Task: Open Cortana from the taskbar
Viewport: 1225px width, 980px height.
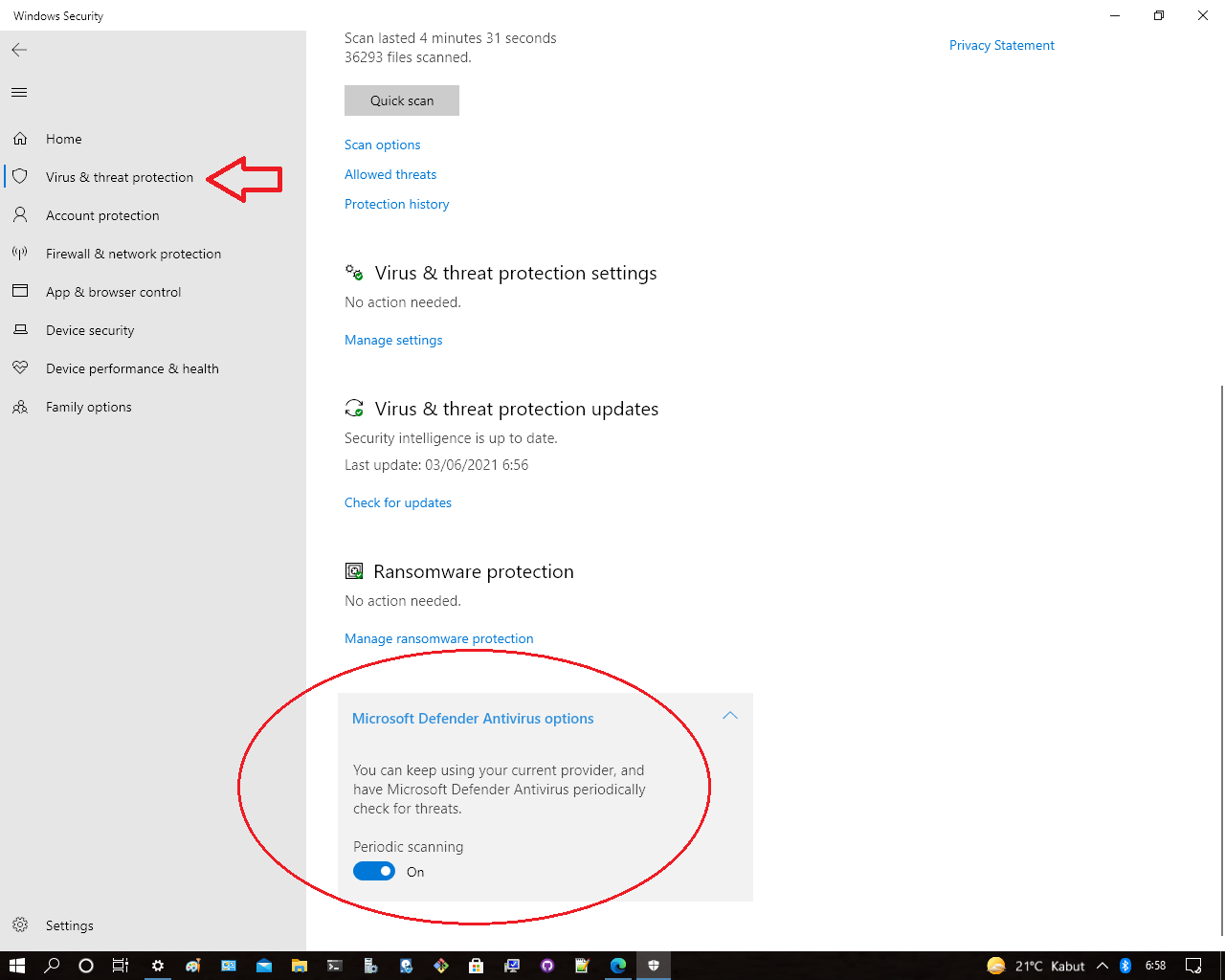Action: point(86,966)
